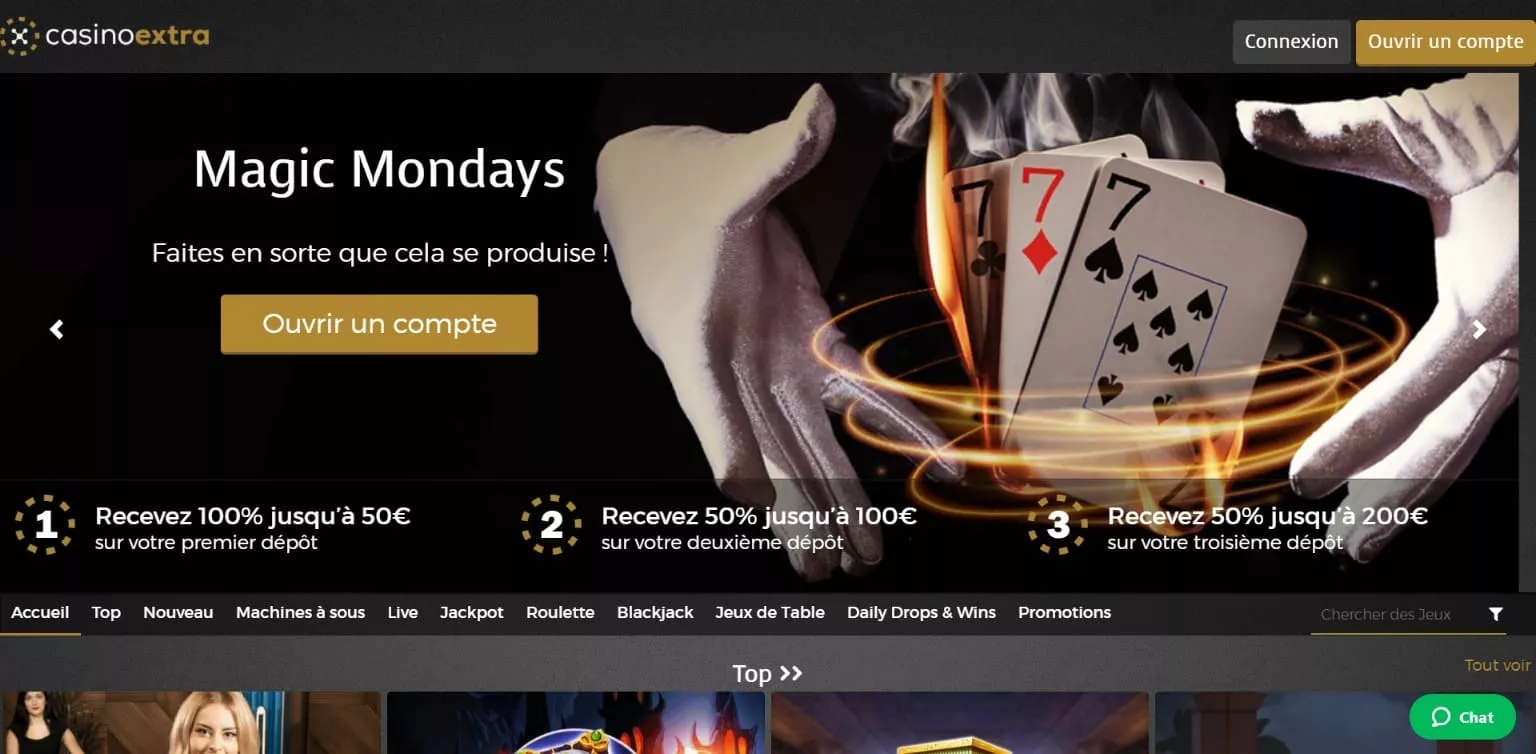This screenshot has height=754, width=1536.
Task: Click the Connexion button in header
Action: [x=1291, y=42]
